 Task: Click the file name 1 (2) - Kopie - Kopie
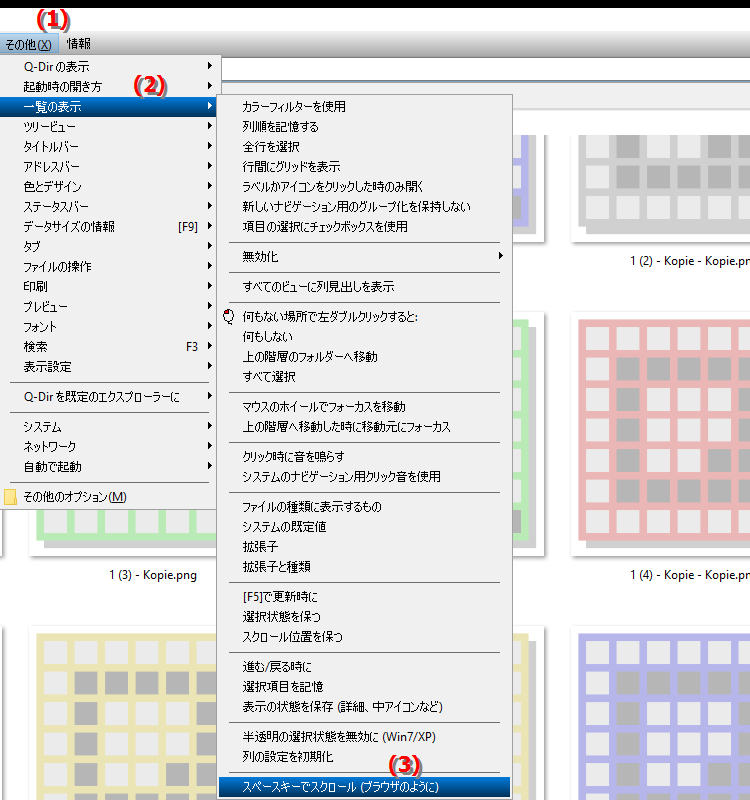pyautogui.click(x=690, y=261)
